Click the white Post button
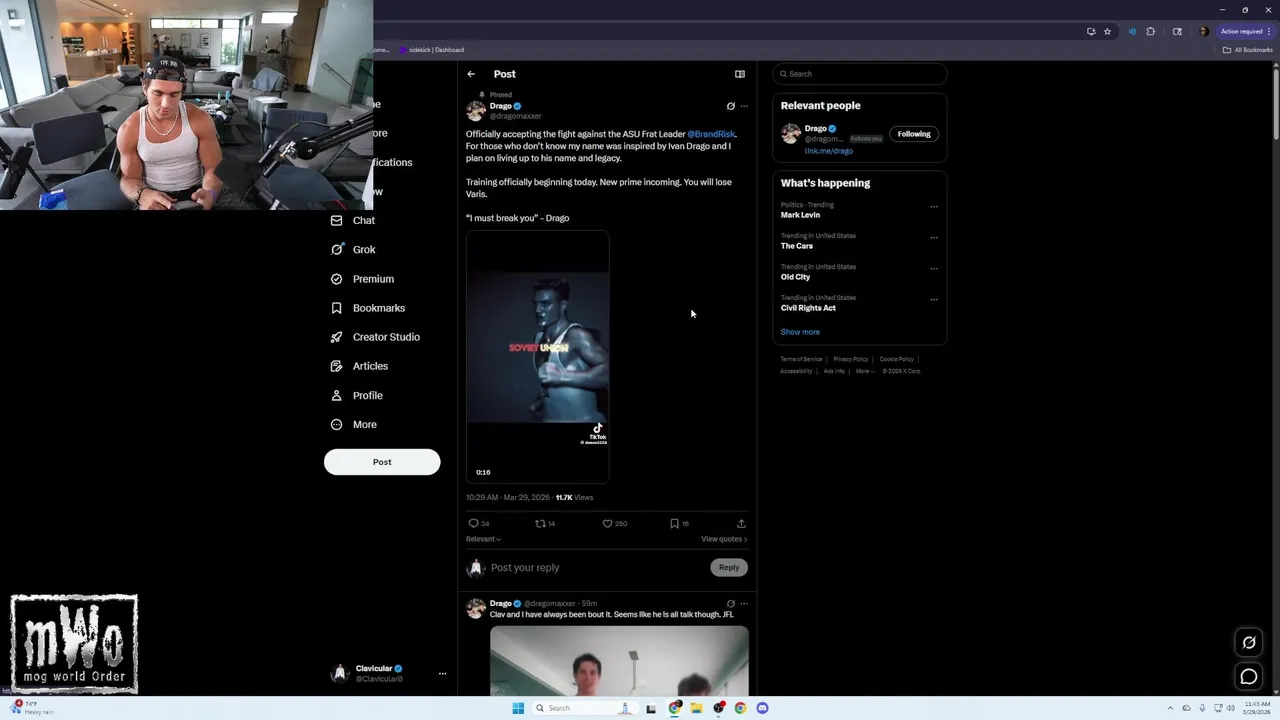The image size is (1280, 720). click(x=382, y=462)
